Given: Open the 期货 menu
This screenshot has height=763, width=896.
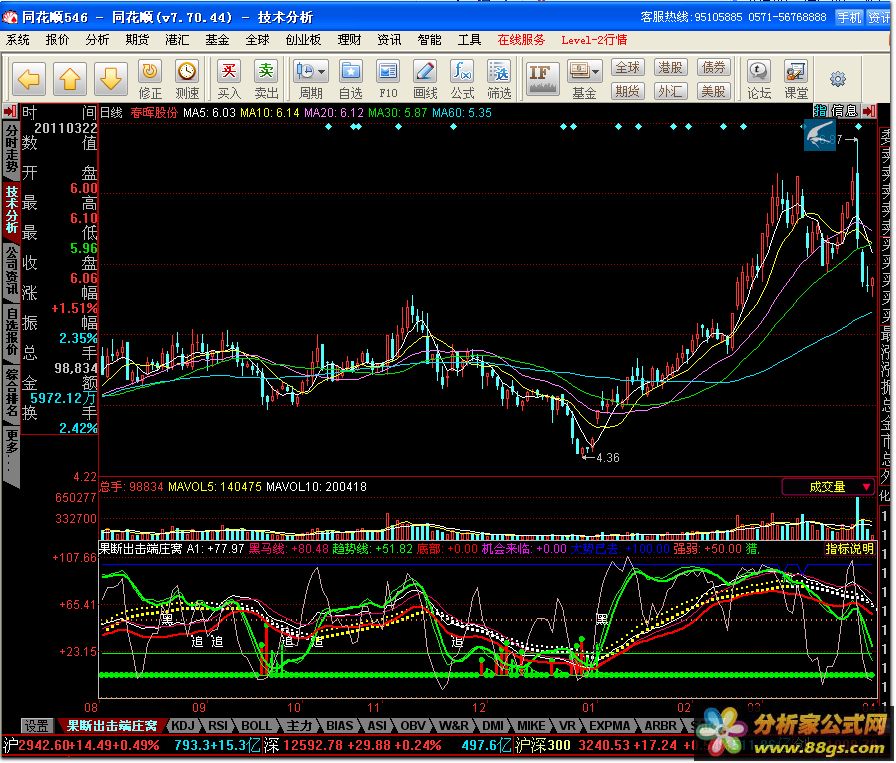Looking at the screenshot, I should pos(137,40).
